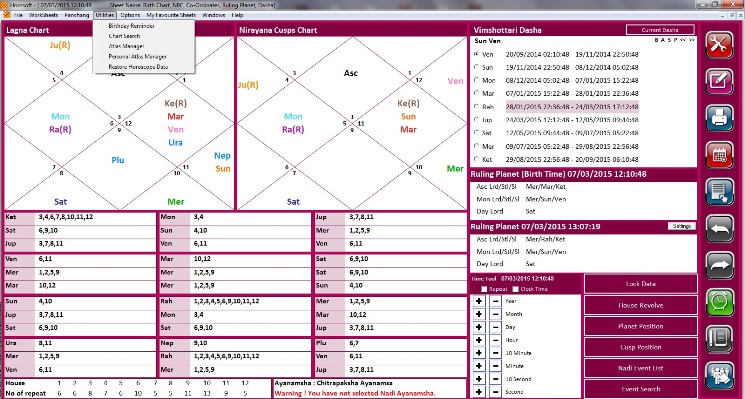Open the Panchang menu

click(77, 15)
